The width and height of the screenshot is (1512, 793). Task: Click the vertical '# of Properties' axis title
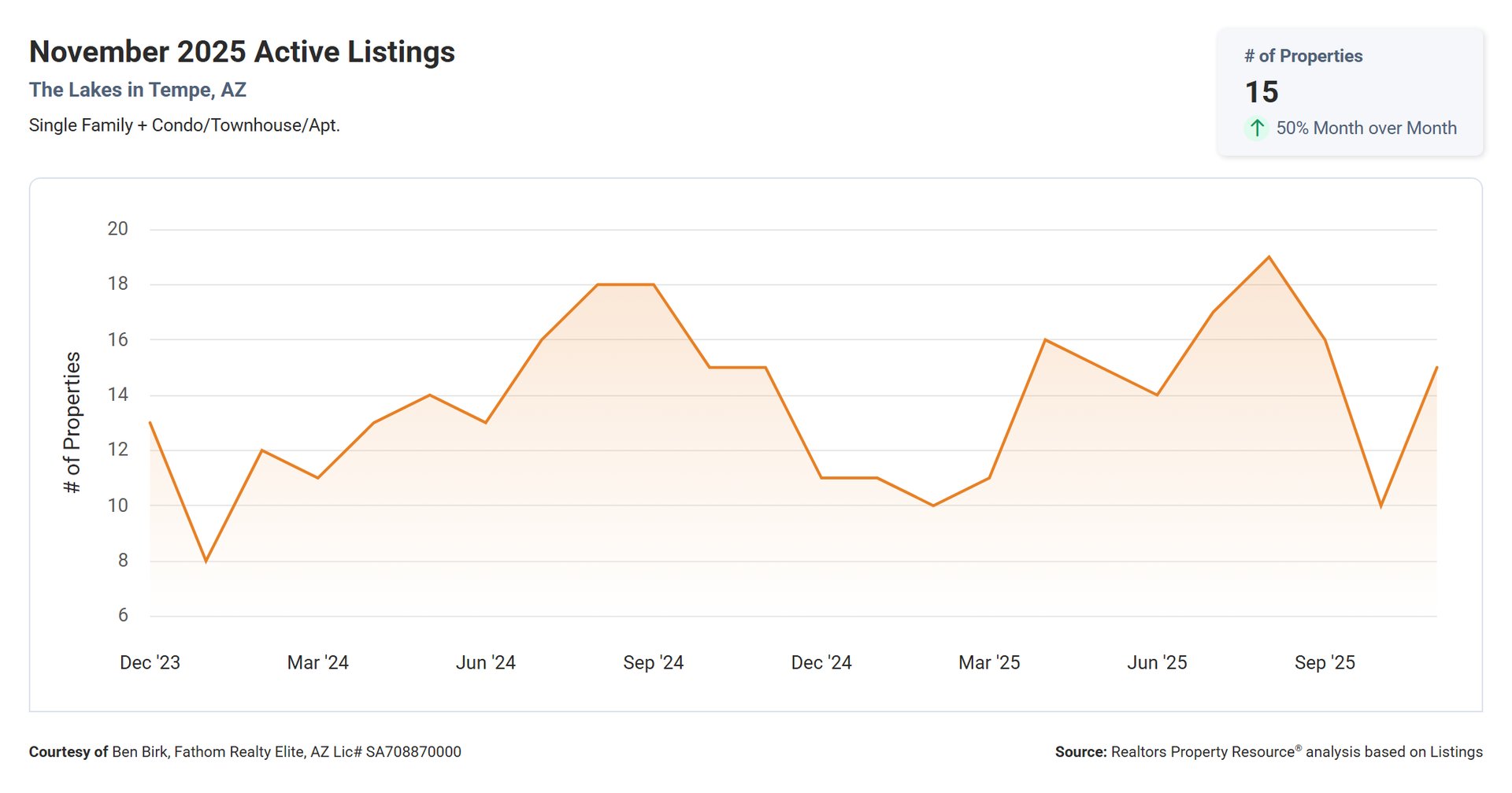[72, 422]
